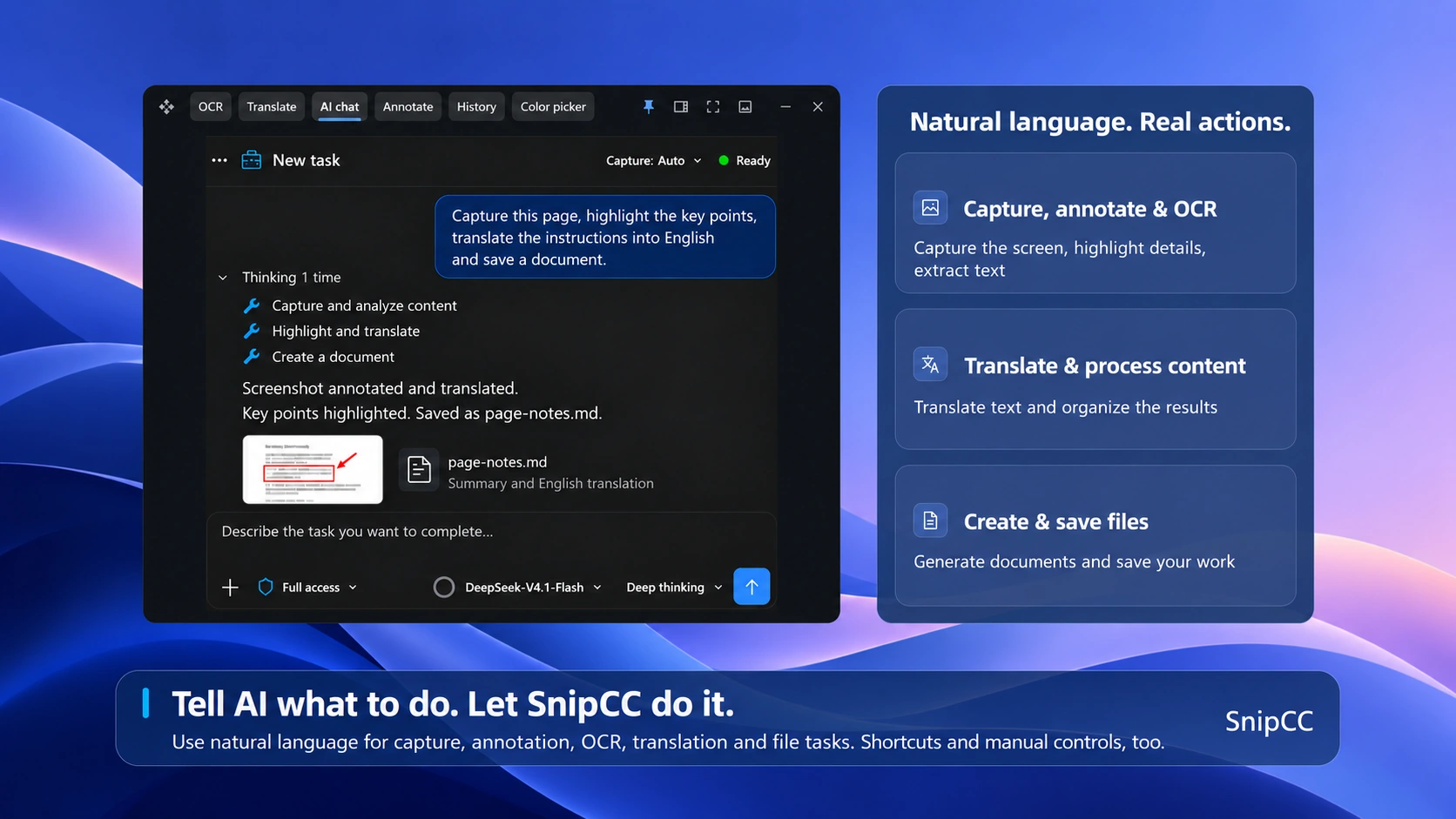
Task: Click the fullscreen capture frame icon
Action: [713, 106]
